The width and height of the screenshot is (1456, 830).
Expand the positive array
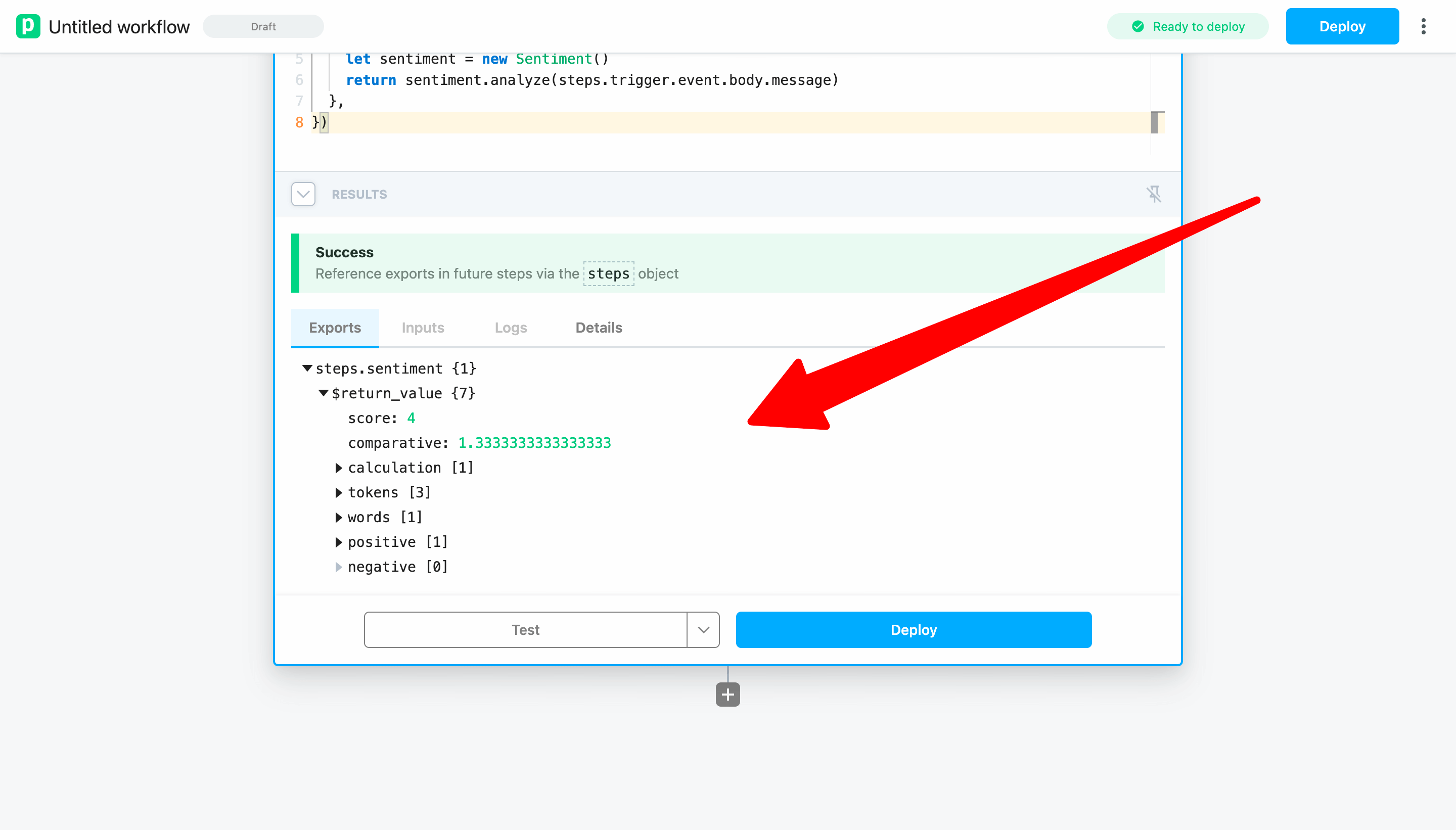(x=339, y=542)
